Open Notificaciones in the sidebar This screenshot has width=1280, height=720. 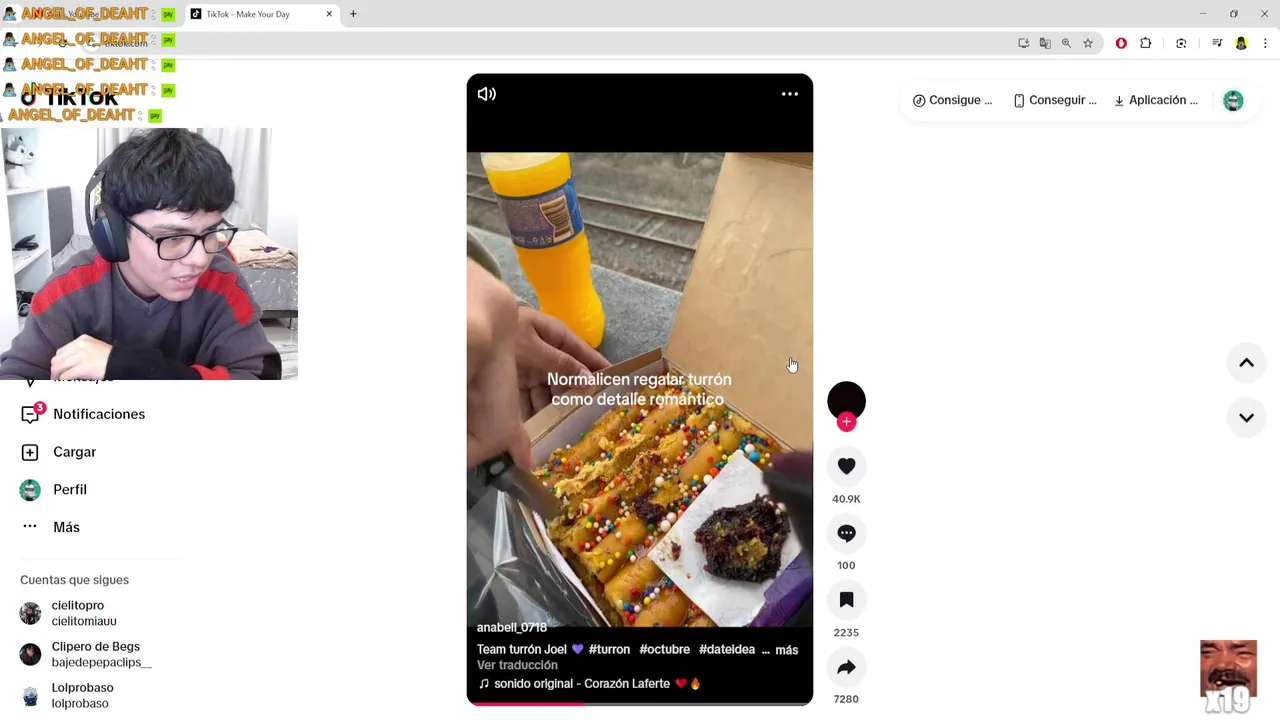[99, 414]
